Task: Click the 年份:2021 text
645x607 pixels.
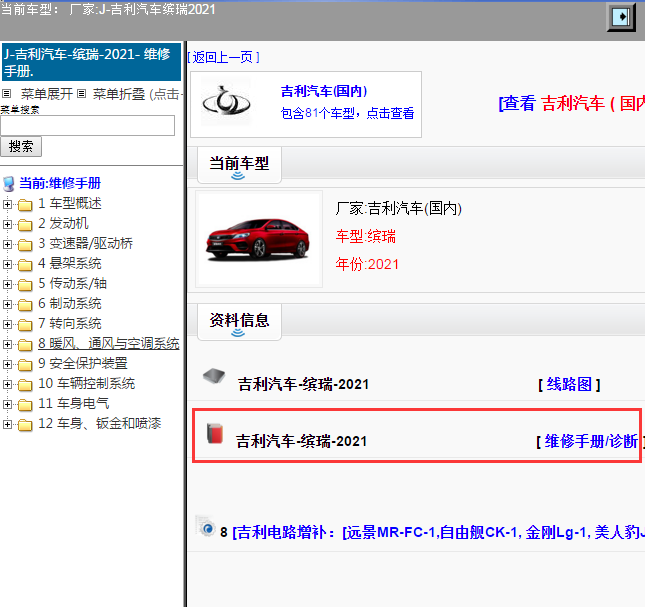Action: pyautogui.click(x=367, y=264)
